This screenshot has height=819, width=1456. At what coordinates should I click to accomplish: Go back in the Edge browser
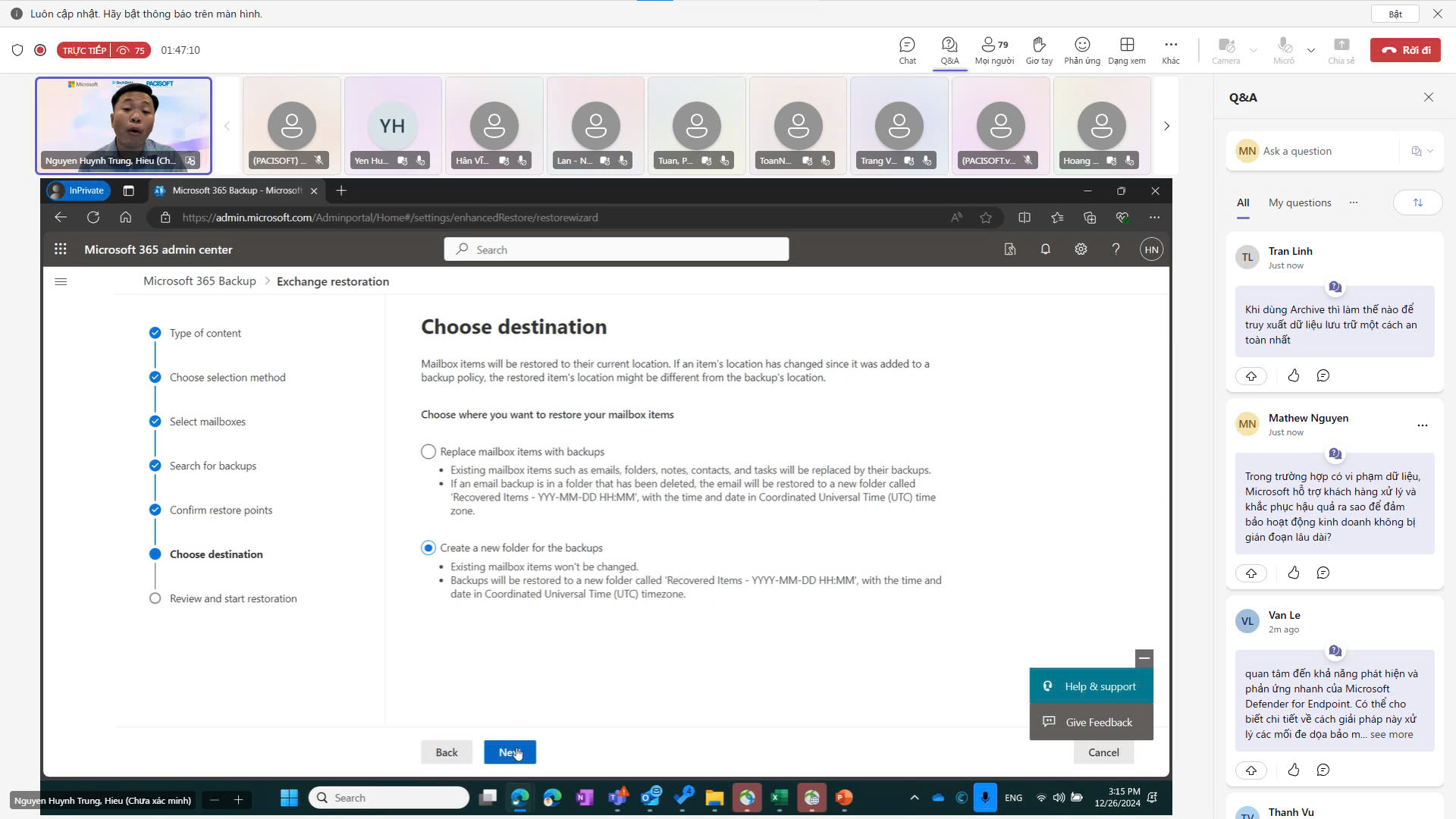click(x=61, y=218)
